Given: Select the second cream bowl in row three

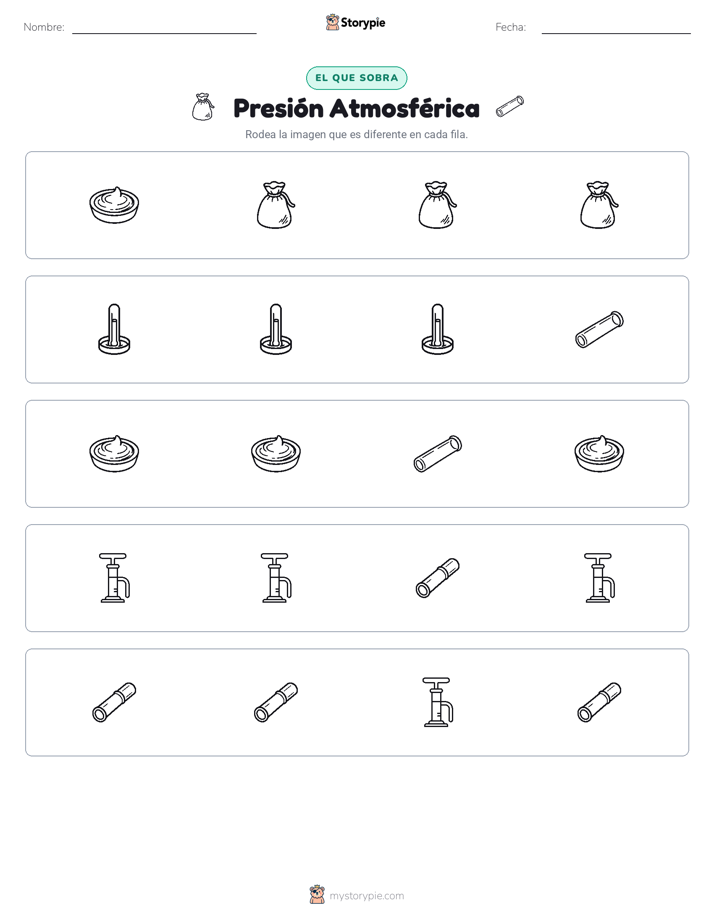Looking at the screenshot, I should coord(276,454).
